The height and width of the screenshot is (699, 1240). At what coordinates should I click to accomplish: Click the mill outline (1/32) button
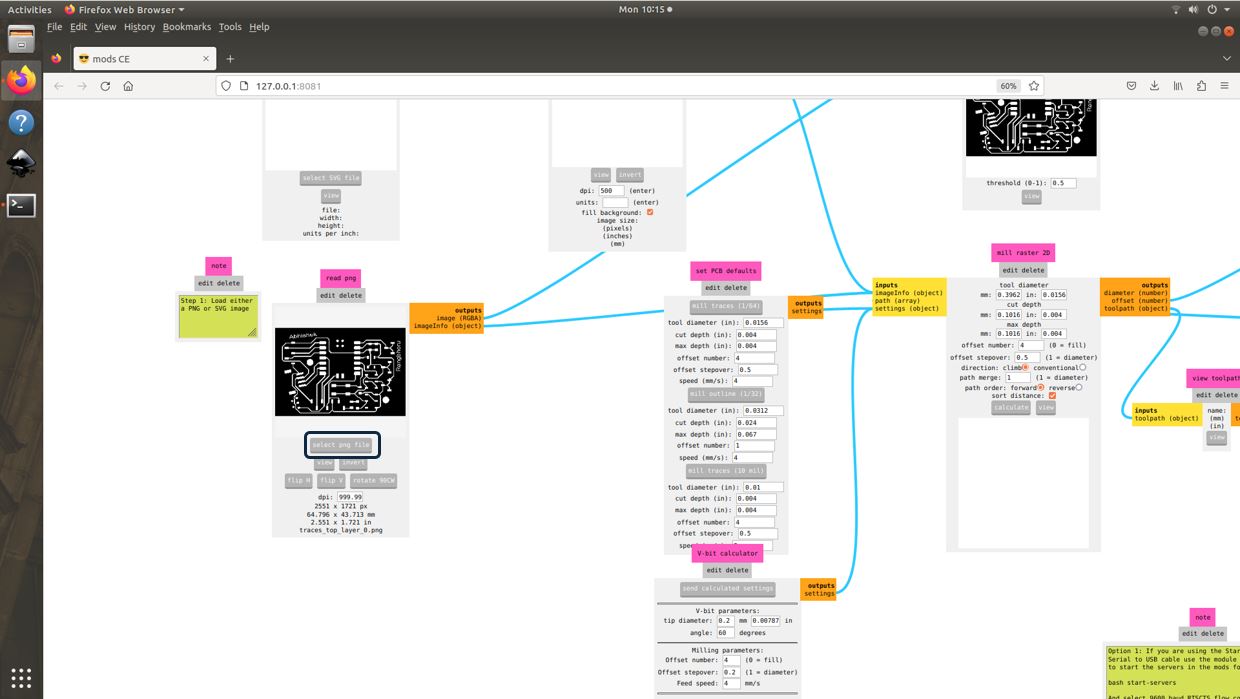[726, 394]
